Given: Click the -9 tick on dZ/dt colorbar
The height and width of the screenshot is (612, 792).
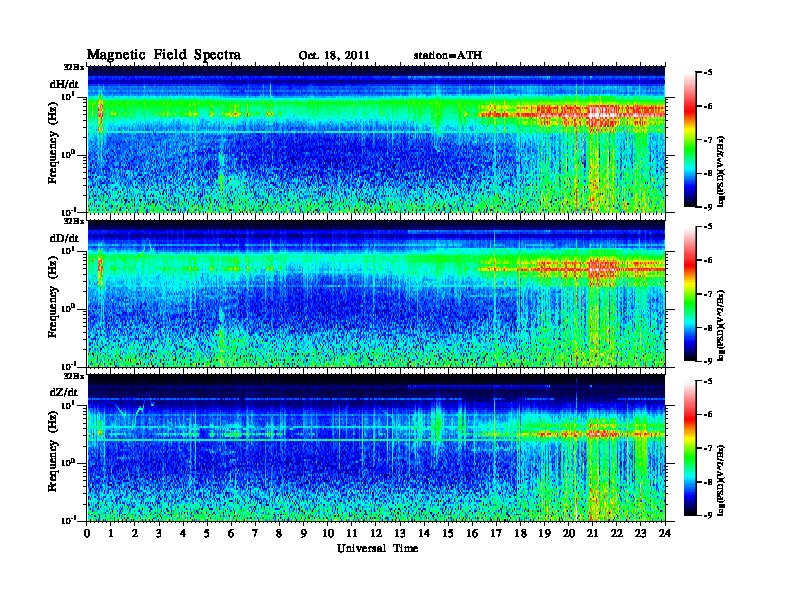Looking at the screenshot, I should click(x=708, y=515).
